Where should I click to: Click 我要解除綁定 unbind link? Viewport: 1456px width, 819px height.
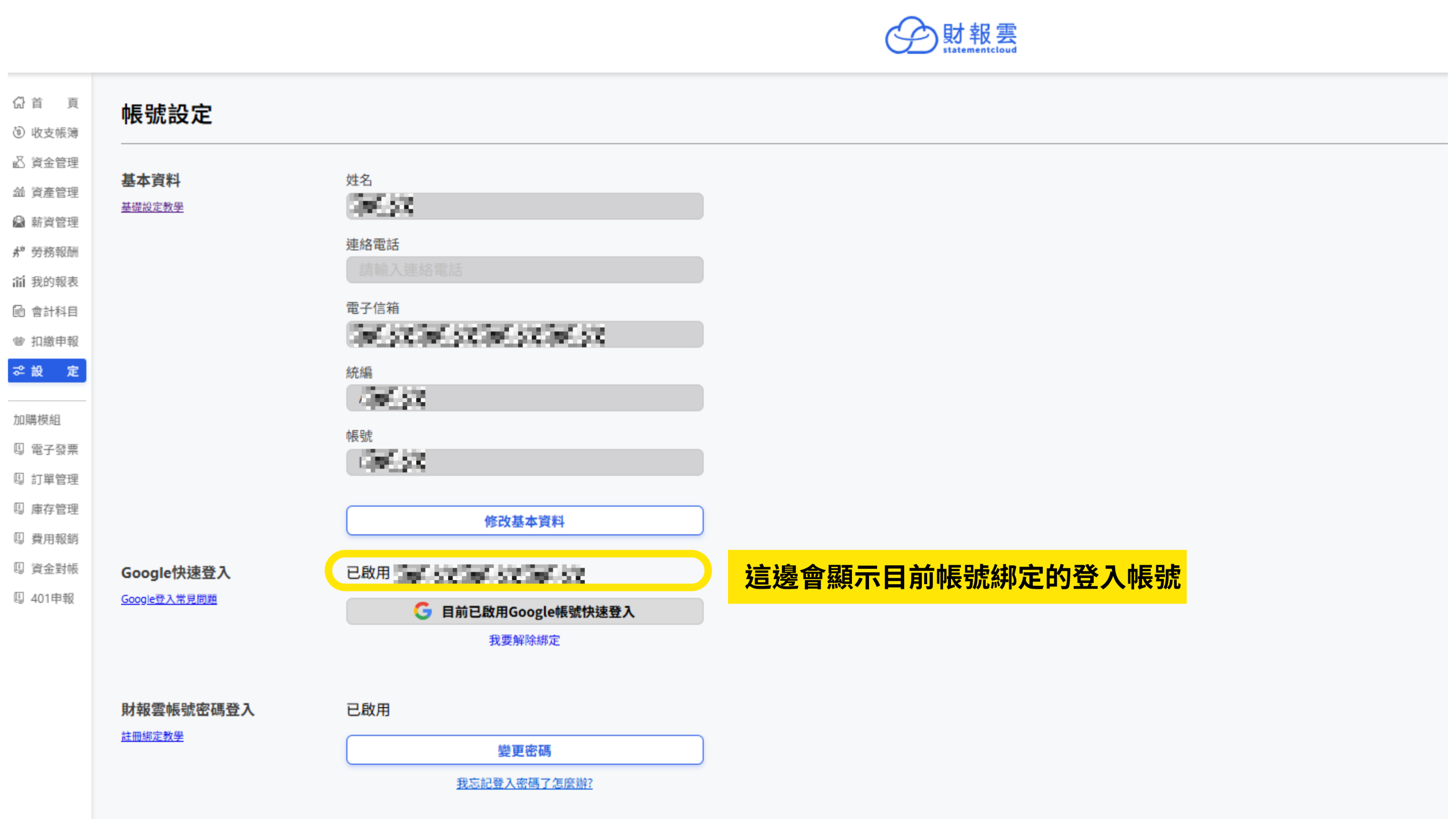click(x=524, y=640)
